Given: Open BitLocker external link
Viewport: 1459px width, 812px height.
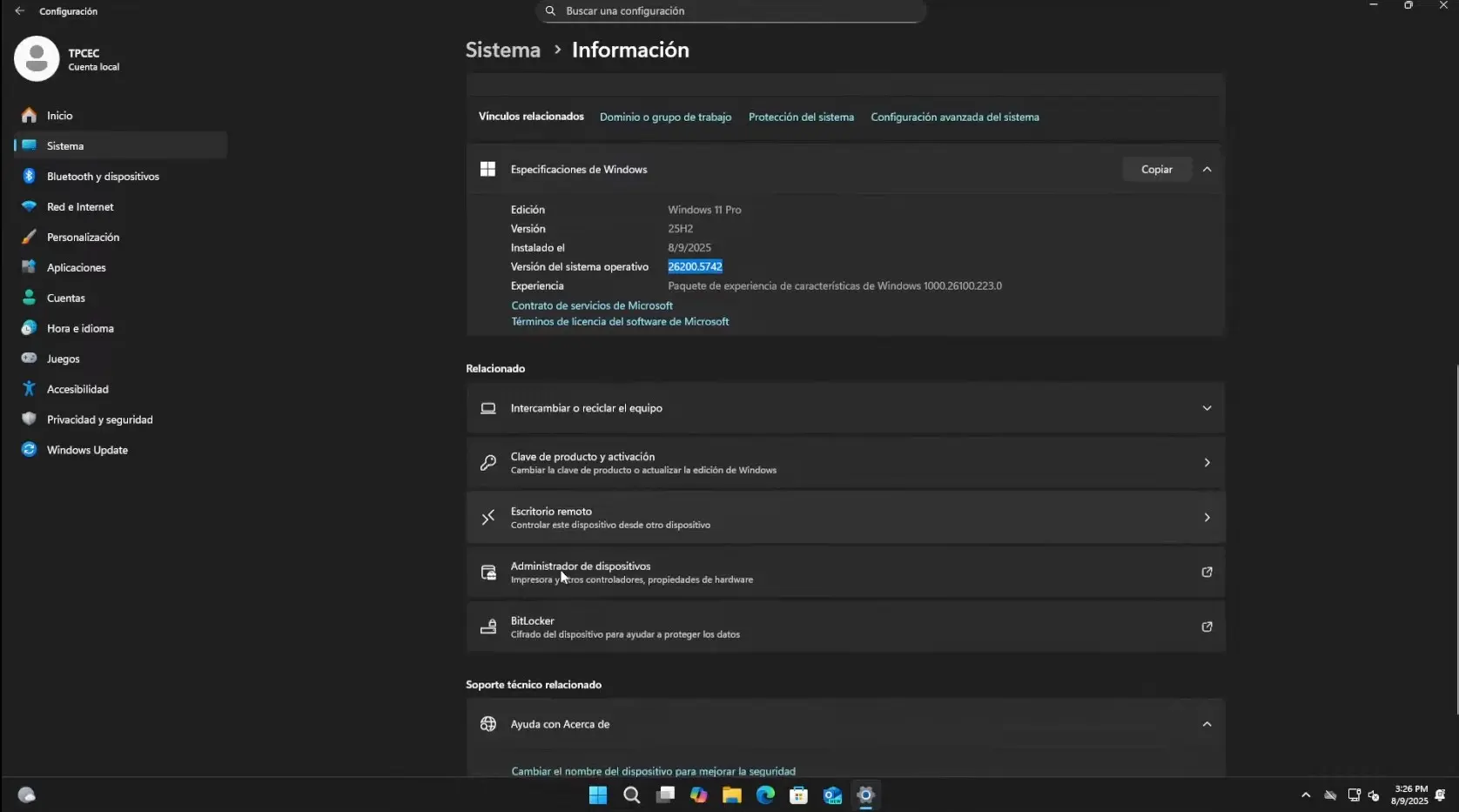Looking at the screenshot, I should 1207,626.
